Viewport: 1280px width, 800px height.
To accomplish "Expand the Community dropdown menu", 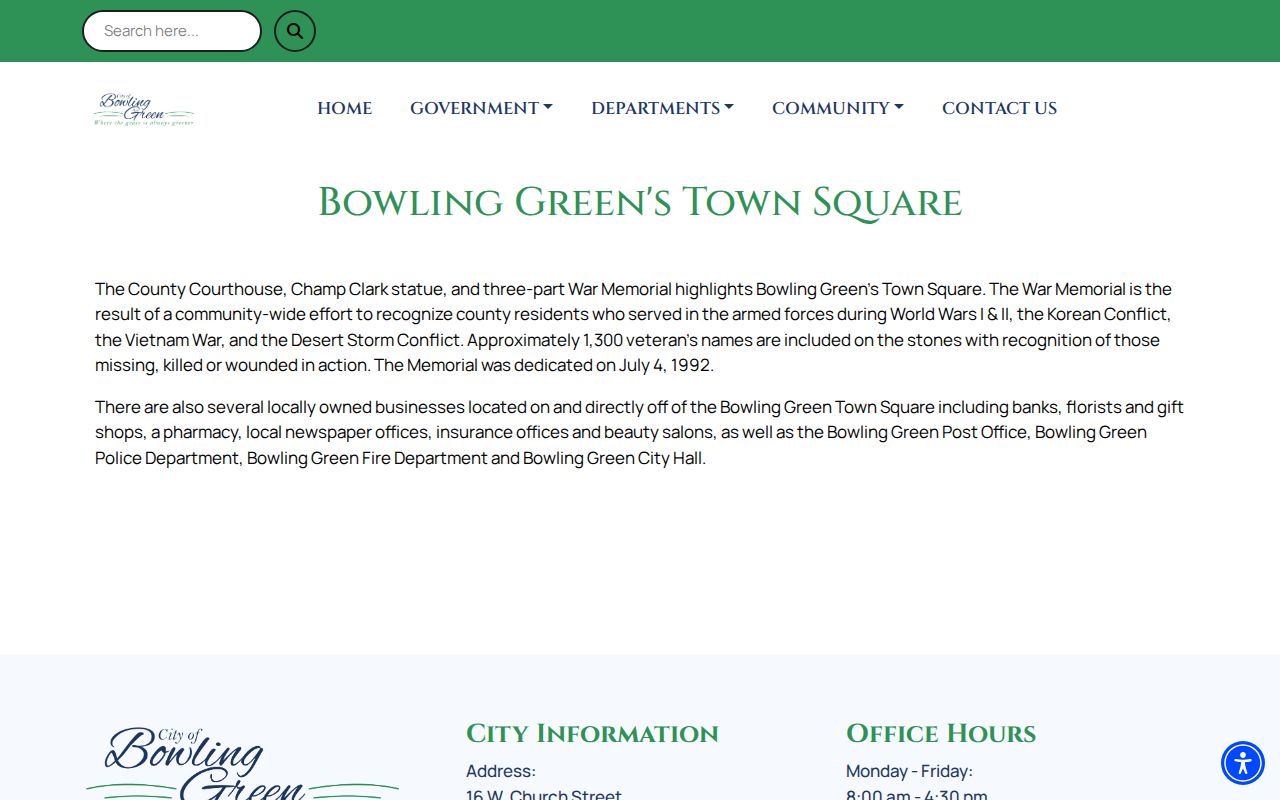I will pos(838,108).
